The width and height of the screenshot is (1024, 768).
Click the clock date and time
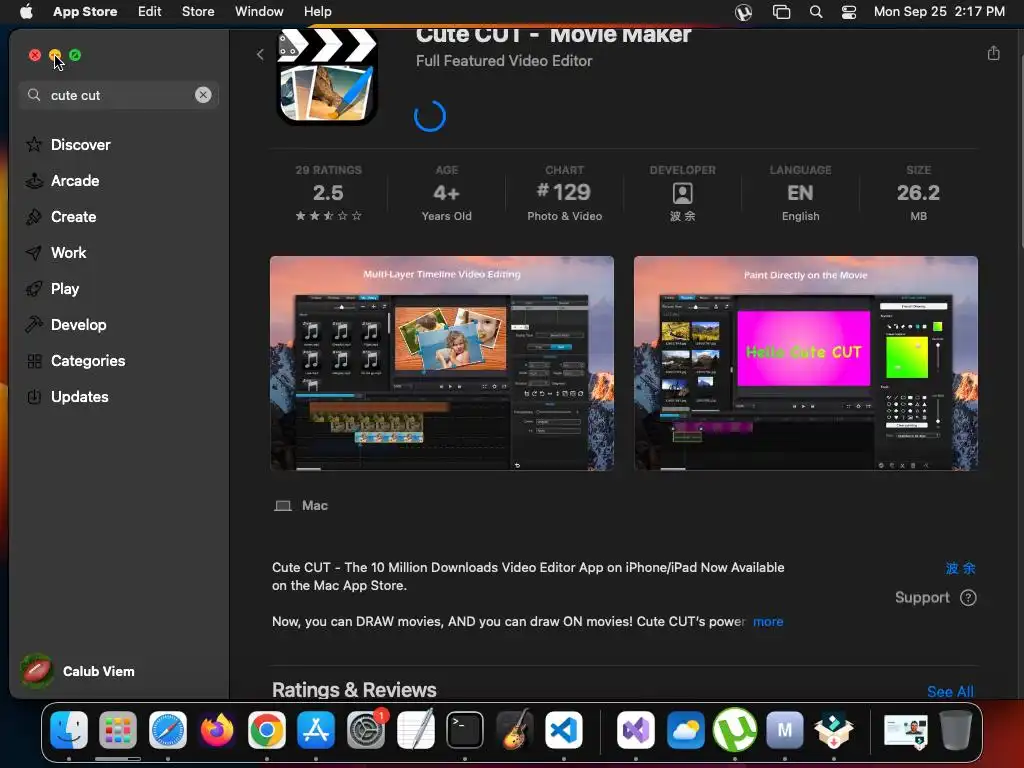click(939, 11)
